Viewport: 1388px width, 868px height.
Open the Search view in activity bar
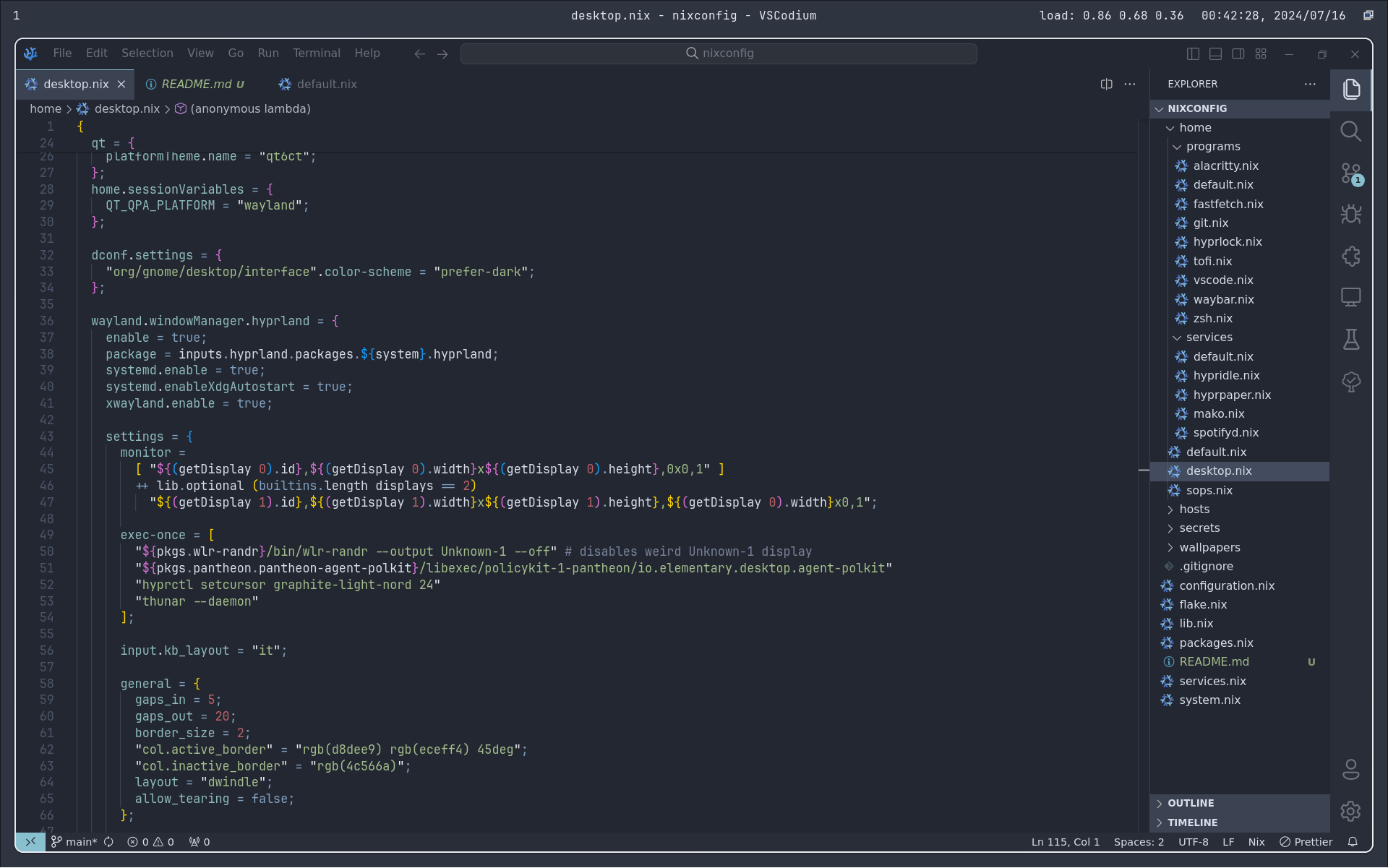pos(1350,131)
